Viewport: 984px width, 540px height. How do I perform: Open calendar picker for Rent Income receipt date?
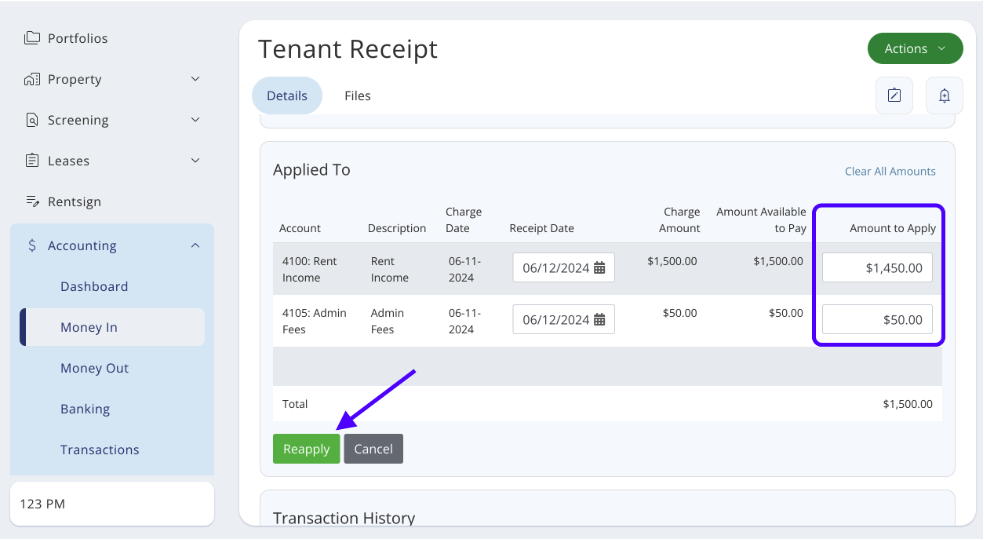pos(600,268)
